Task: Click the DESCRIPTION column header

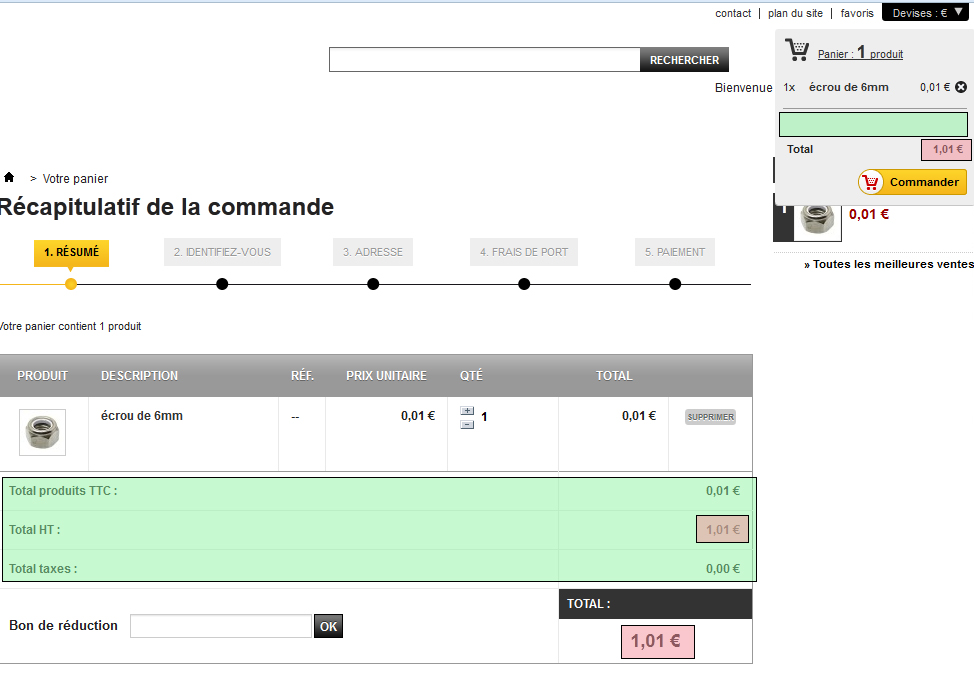Action: pos(139,376)
